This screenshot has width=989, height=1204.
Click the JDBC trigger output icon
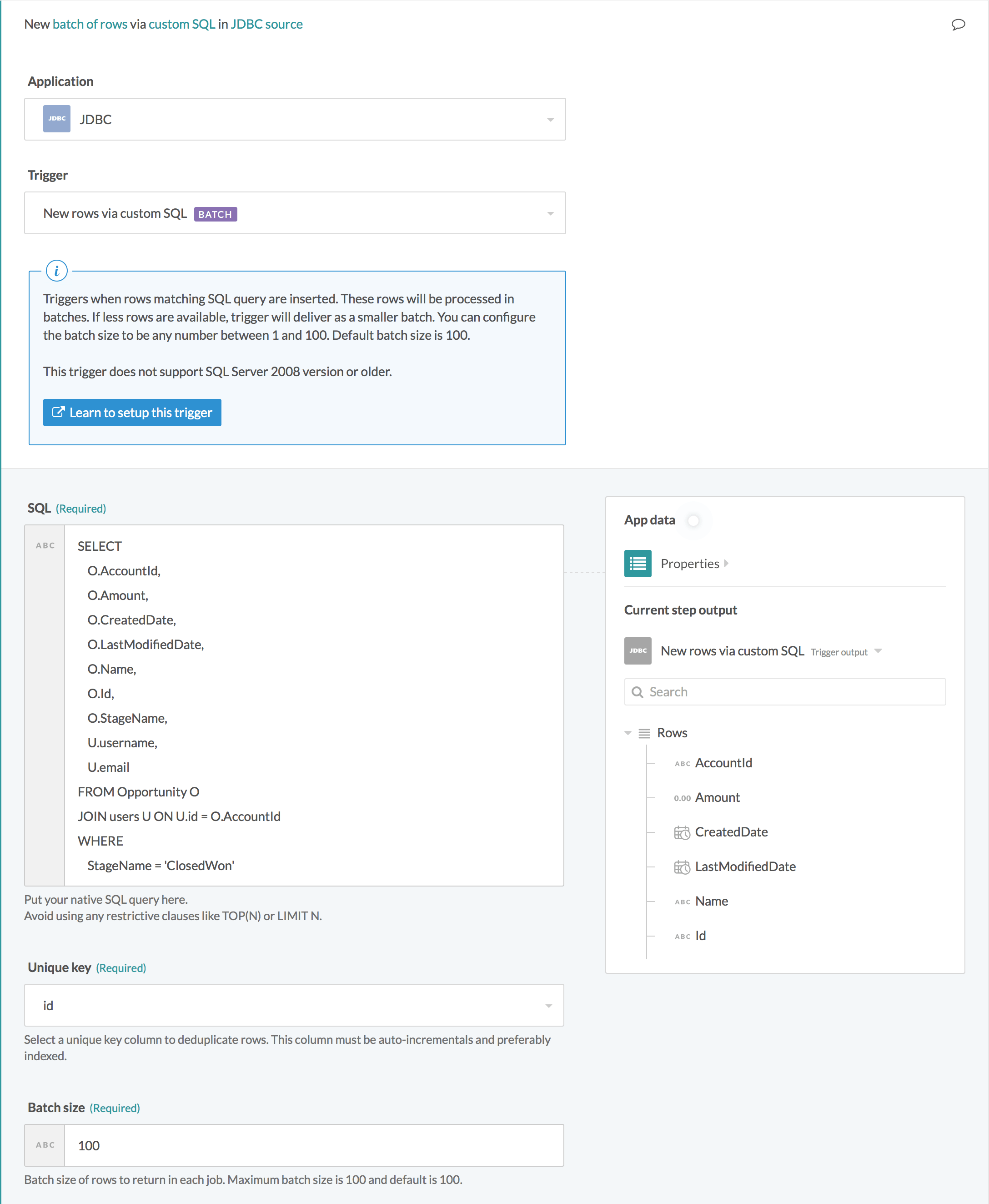pyautogui.click(x=637, y=651)
